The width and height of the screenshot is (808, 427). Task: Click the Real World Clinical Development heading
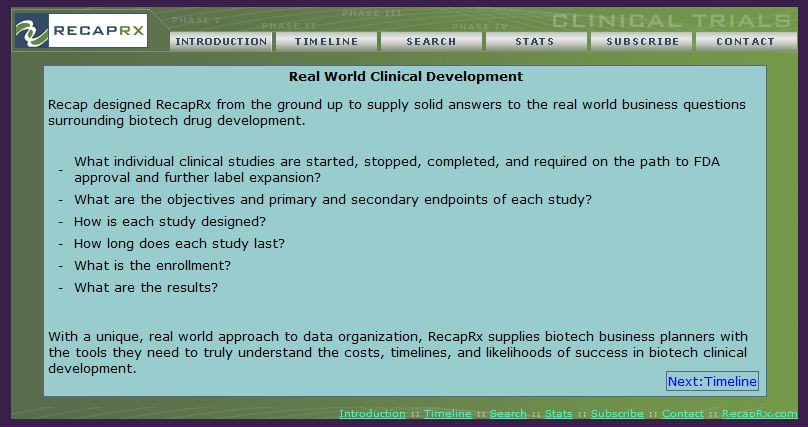pos(405,76)
